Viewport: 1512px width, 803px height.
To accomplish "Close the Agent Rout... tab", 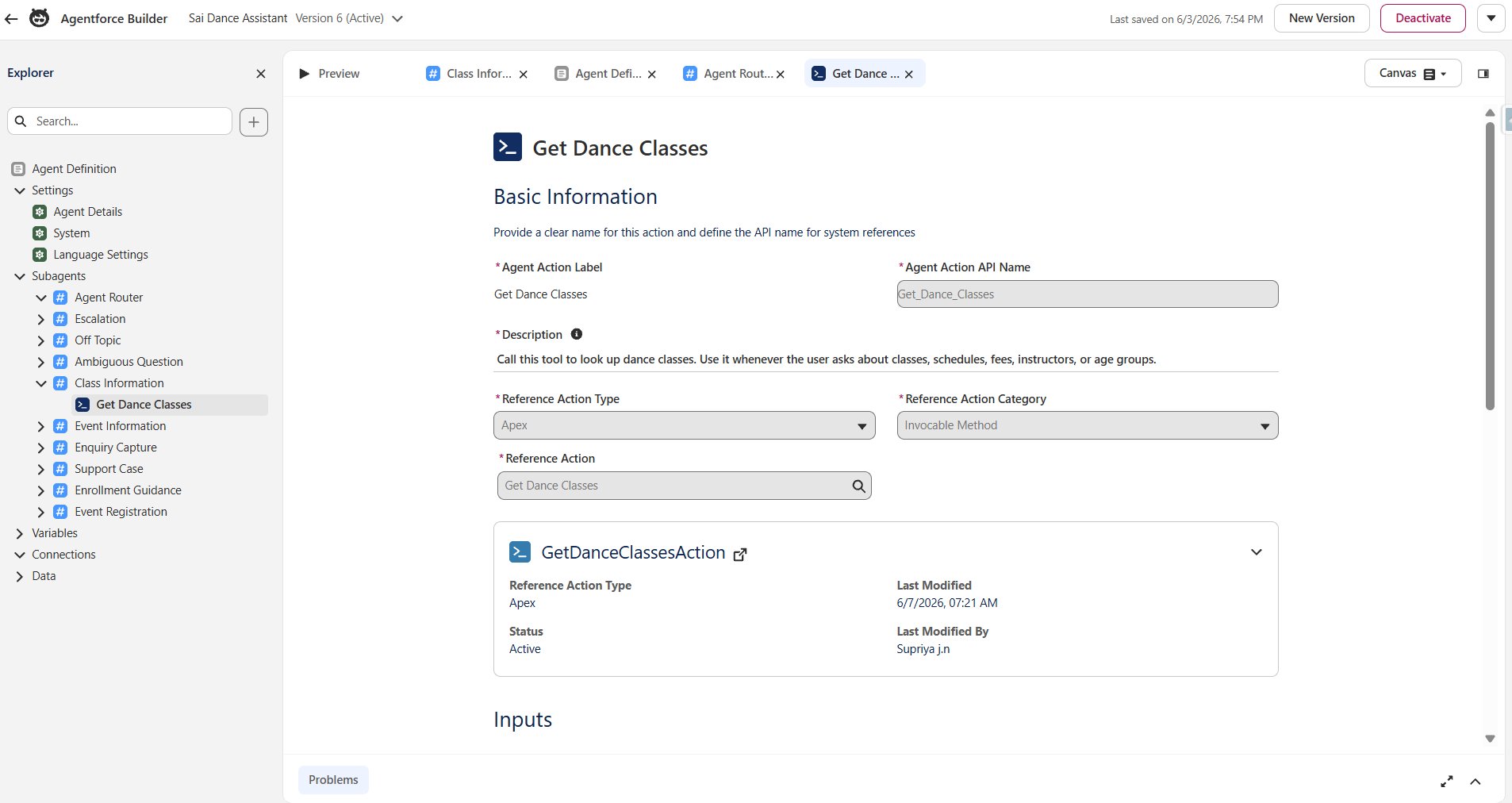I will (x=781, y=75).
